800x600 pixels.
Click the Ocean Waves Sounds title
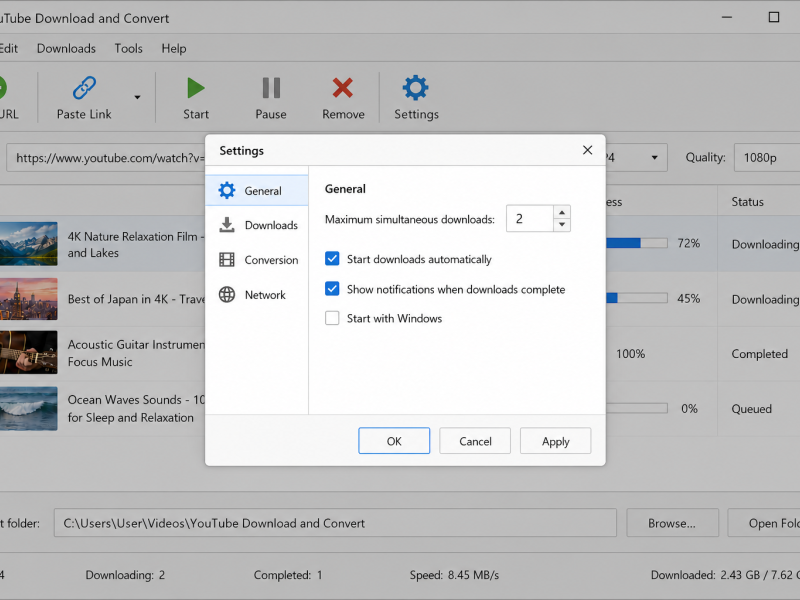point(136,408)
